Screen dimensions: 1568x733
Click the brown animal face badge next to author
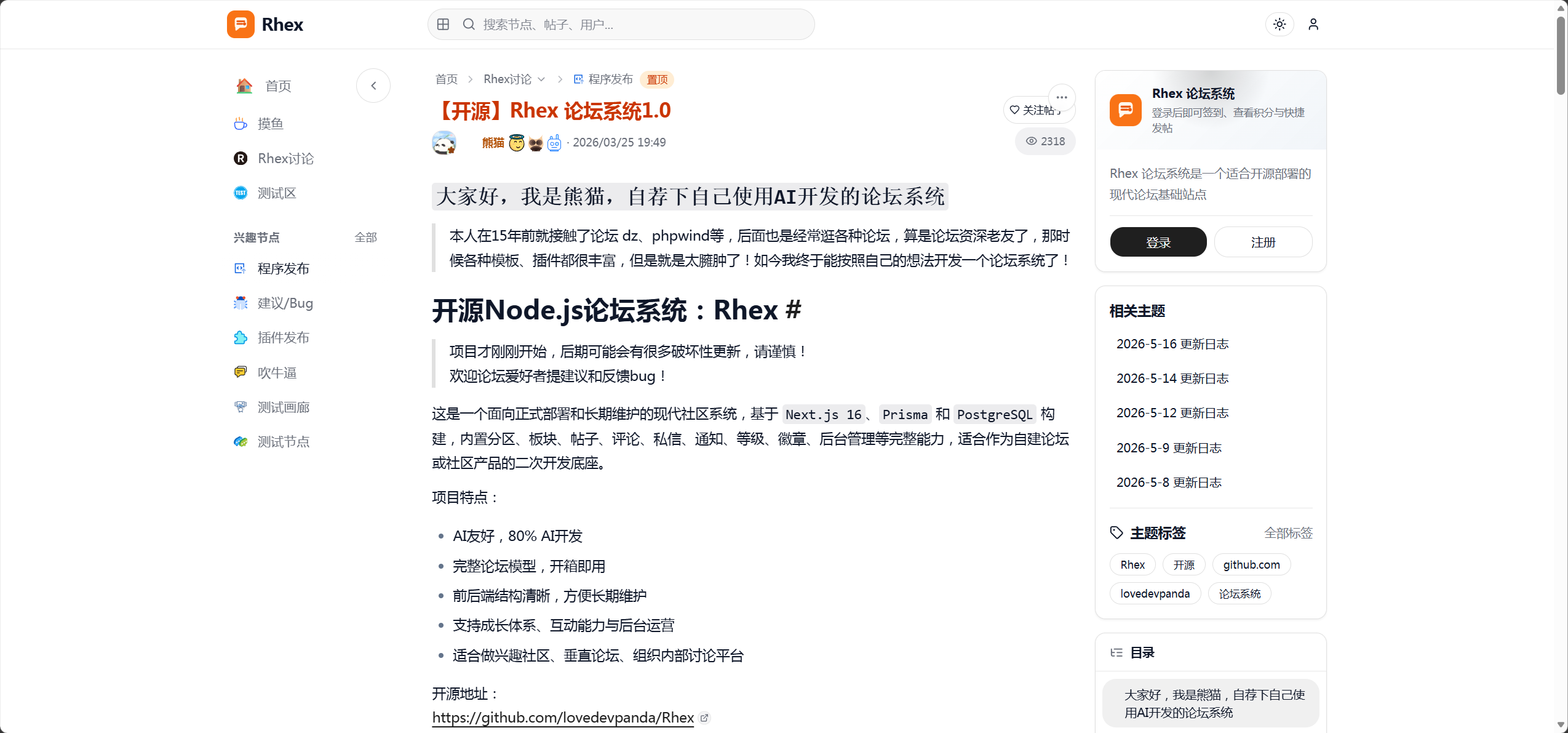(536, 143)
